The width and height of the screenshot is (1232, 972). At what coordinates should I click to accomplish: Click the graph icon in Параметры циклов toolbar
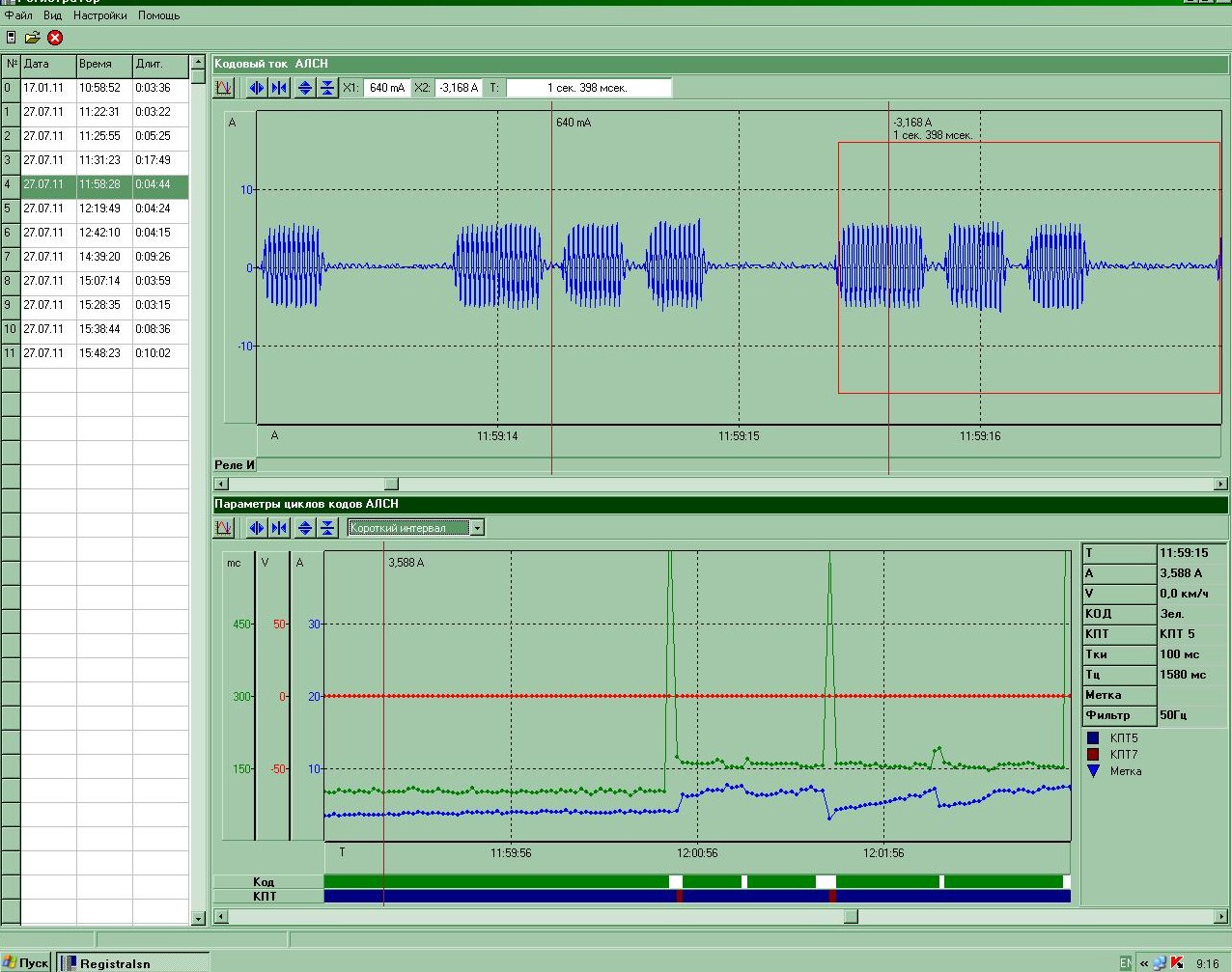[x=224, y=528]
